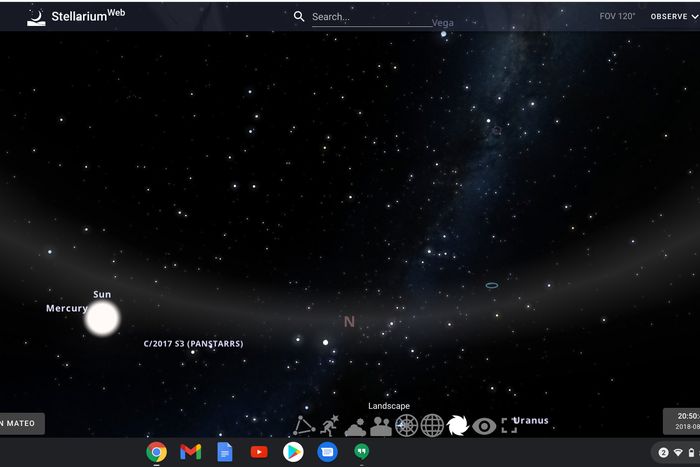Enter fullscreen with corner-brackets icon
The image size is (700, 467).
point(509,425)
